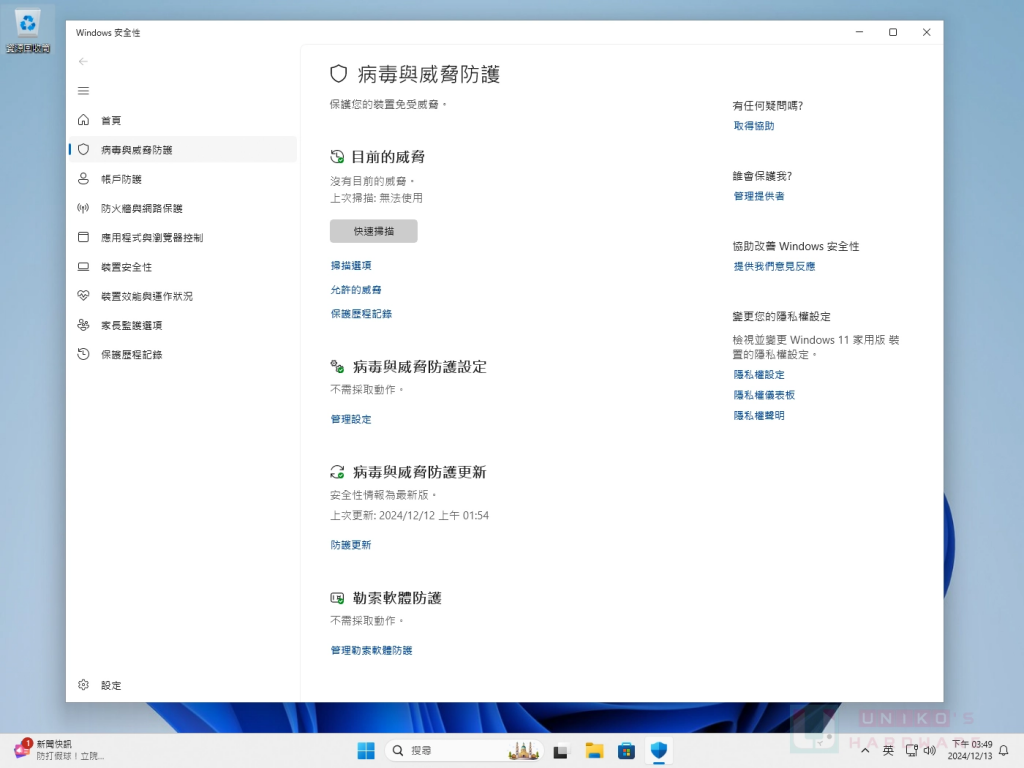Open the 保護歷程記錄 link under current threats
Viewport: 1024px width, 768px height.
(x=361, y=313)
